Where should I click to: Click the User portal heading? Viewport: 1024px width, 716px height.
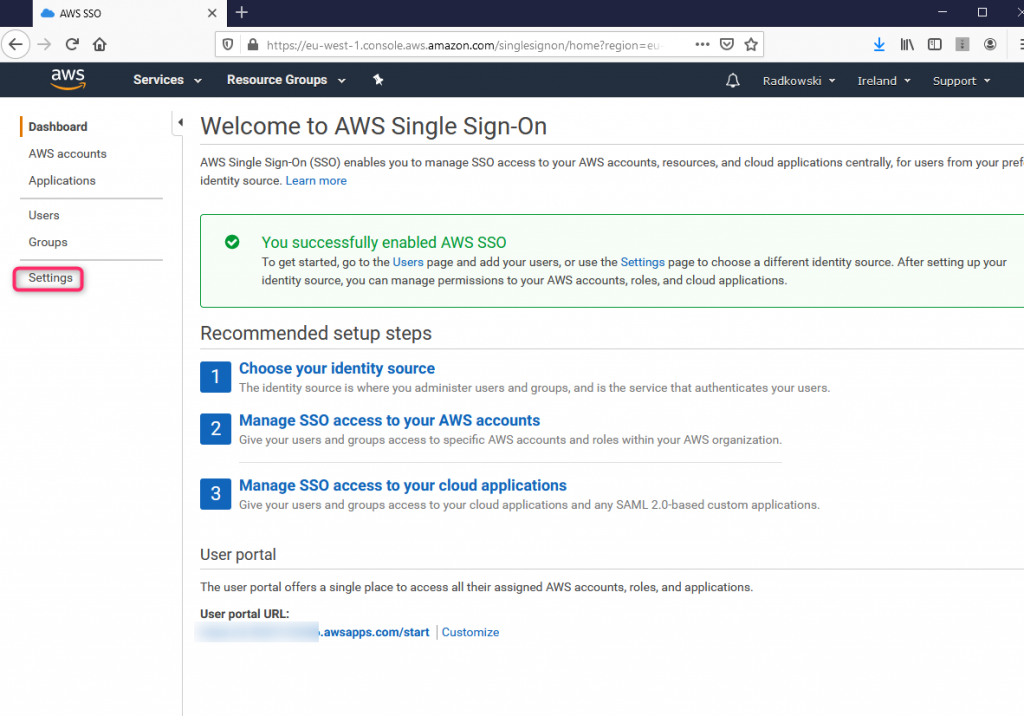(x=238, y=555)
